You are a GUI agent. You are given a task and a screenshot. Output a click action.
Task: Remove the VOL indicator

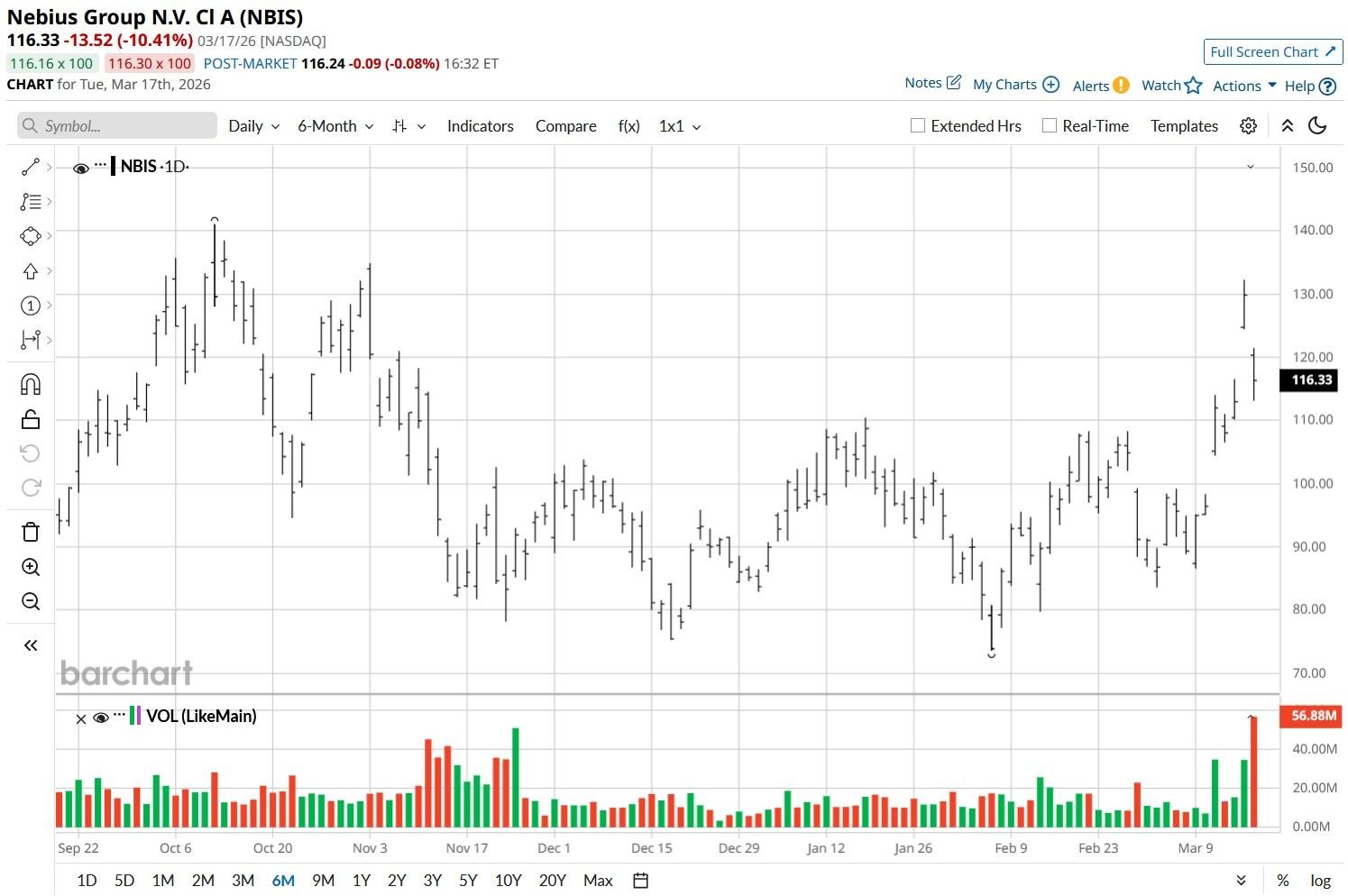click(80, 719)
